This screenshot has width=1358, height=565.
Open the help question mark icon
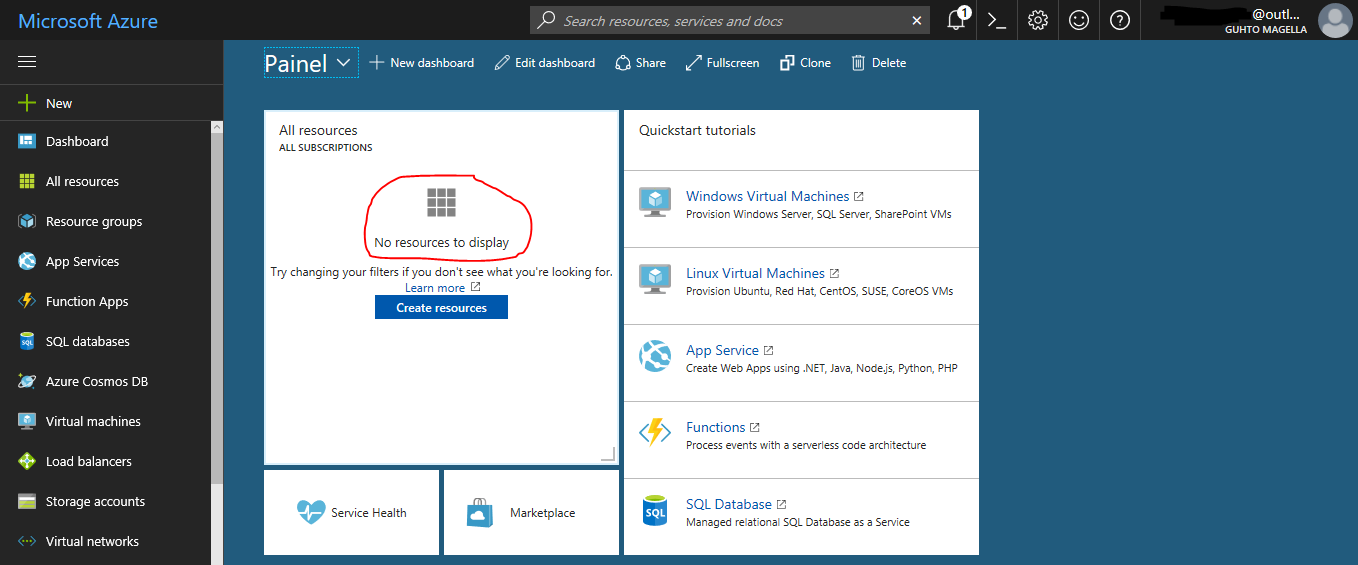1120,20
